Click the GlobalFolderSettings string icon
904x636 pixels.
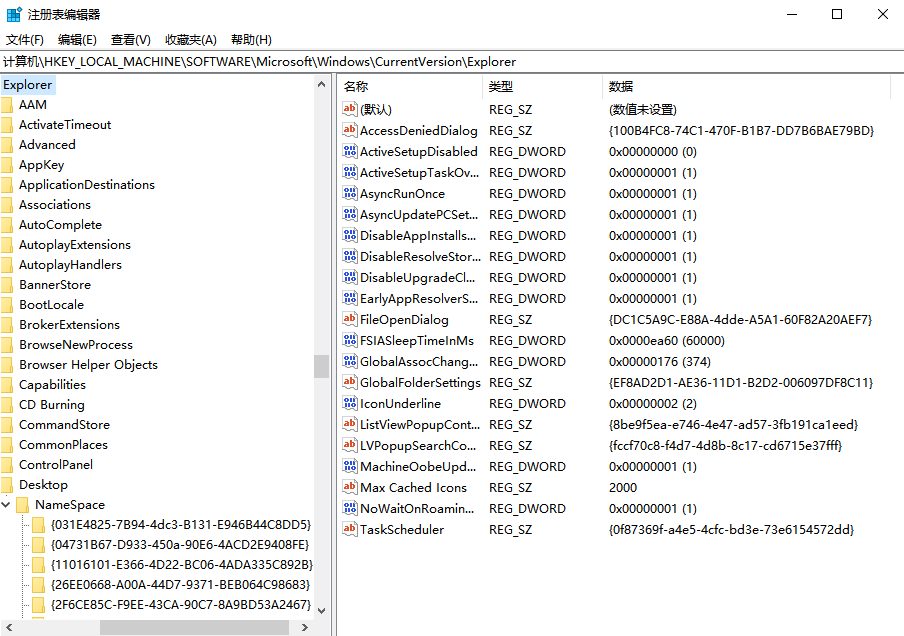pyautogui.click(x=349, y=382)
